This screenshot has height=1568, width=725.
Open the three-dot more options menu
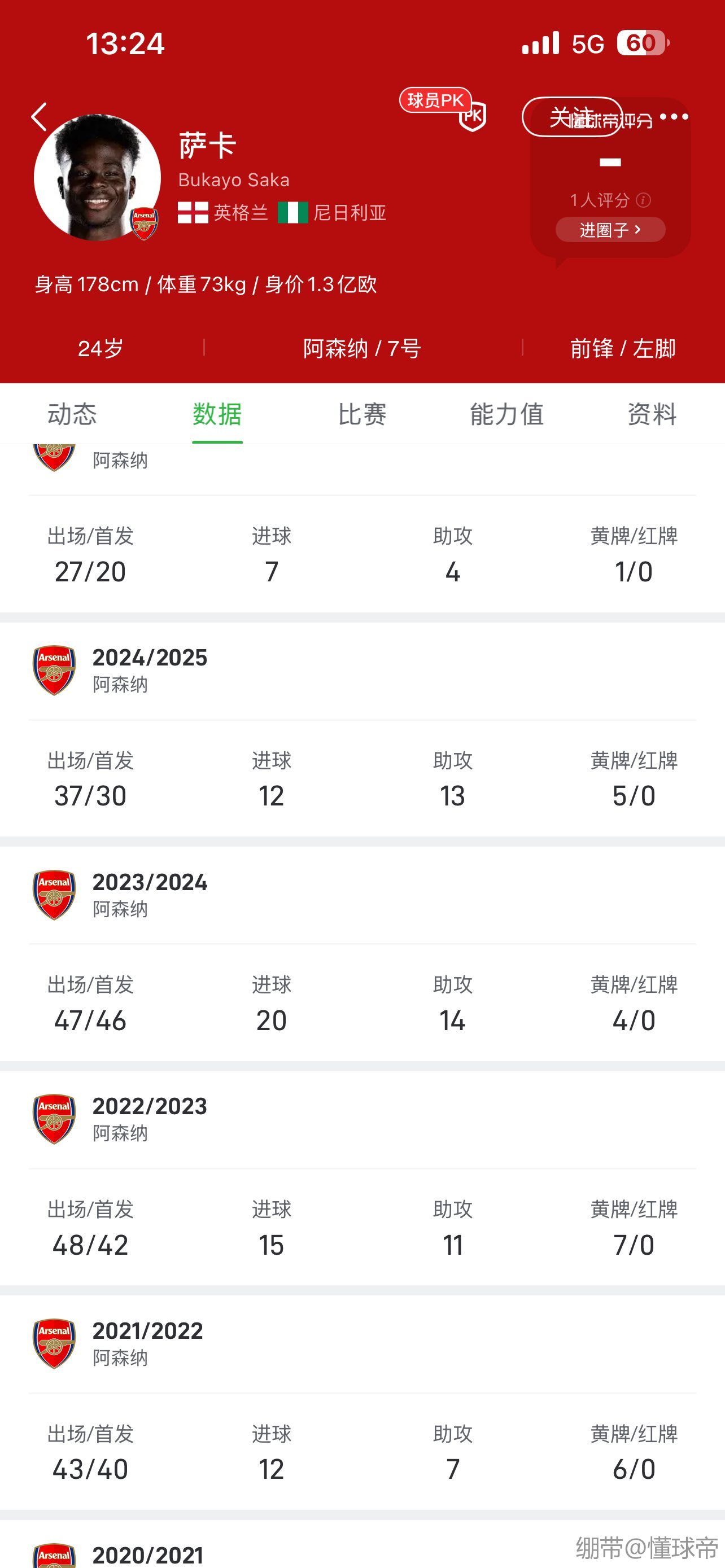point(674,116)
